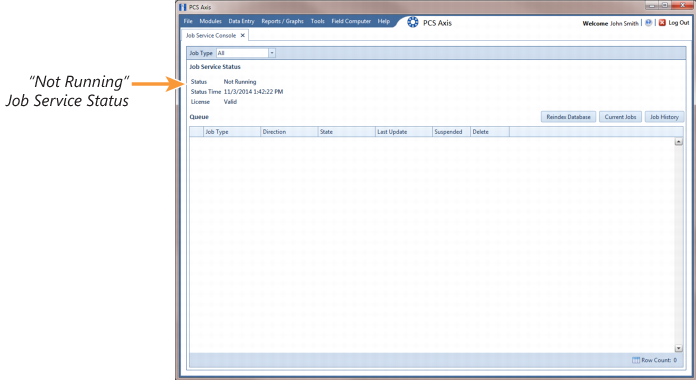697x381 pixels.
Task: Sort by Last Update column header
Action: coord(404,132)
